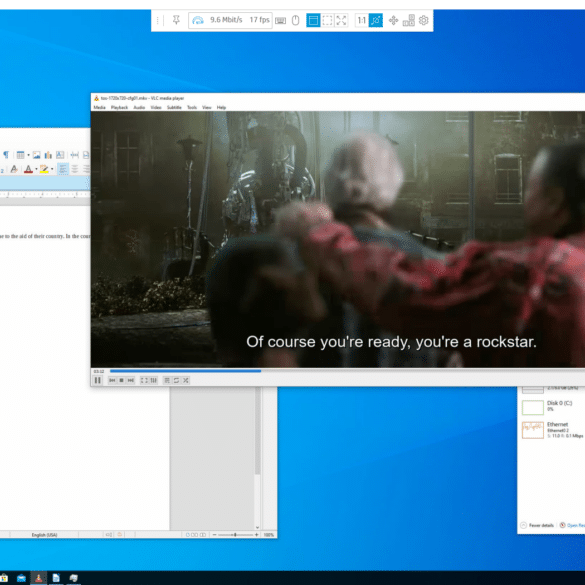Select single-page view in Writer status bar
This screenshot has width=585, height=585.
[188, 535]
